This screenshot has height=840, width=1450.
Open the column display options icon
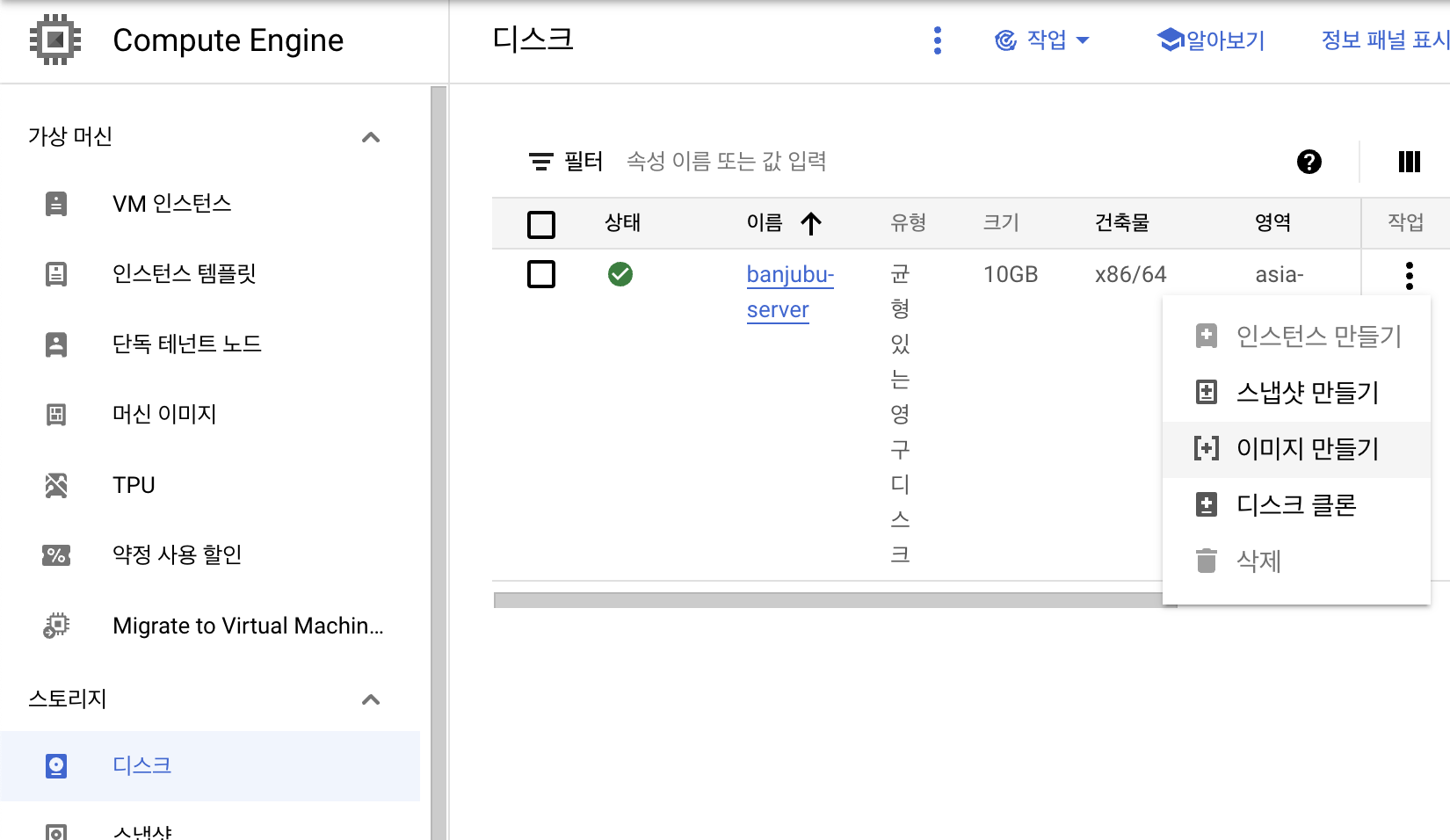pyautogui.click(x=1410, y=162)
